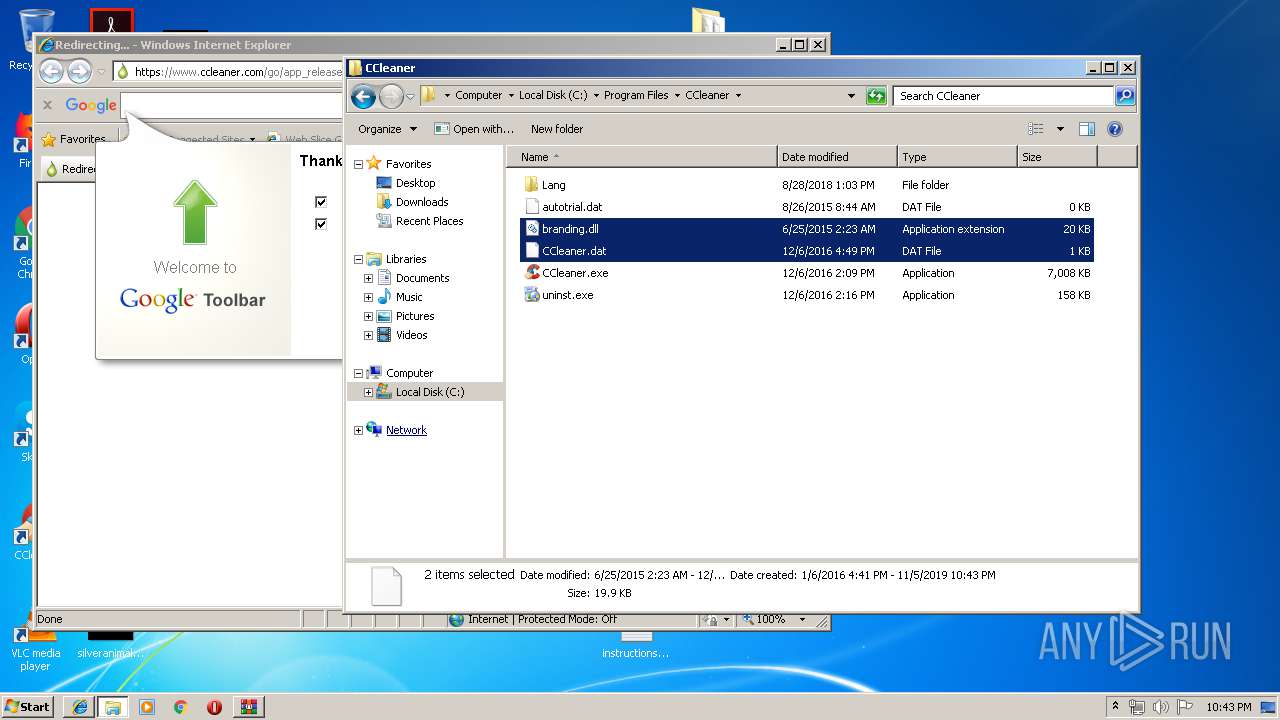Expand the Pictures library node

(x=368, y=316)
